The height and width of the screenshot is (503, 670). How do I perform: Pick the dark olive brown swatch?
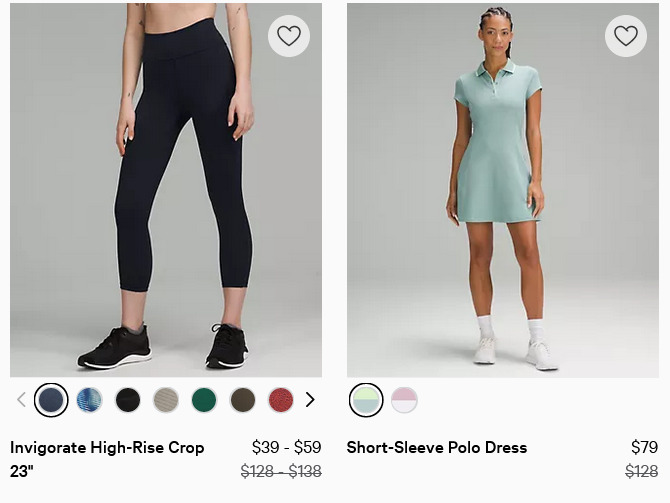click(243, 400)
